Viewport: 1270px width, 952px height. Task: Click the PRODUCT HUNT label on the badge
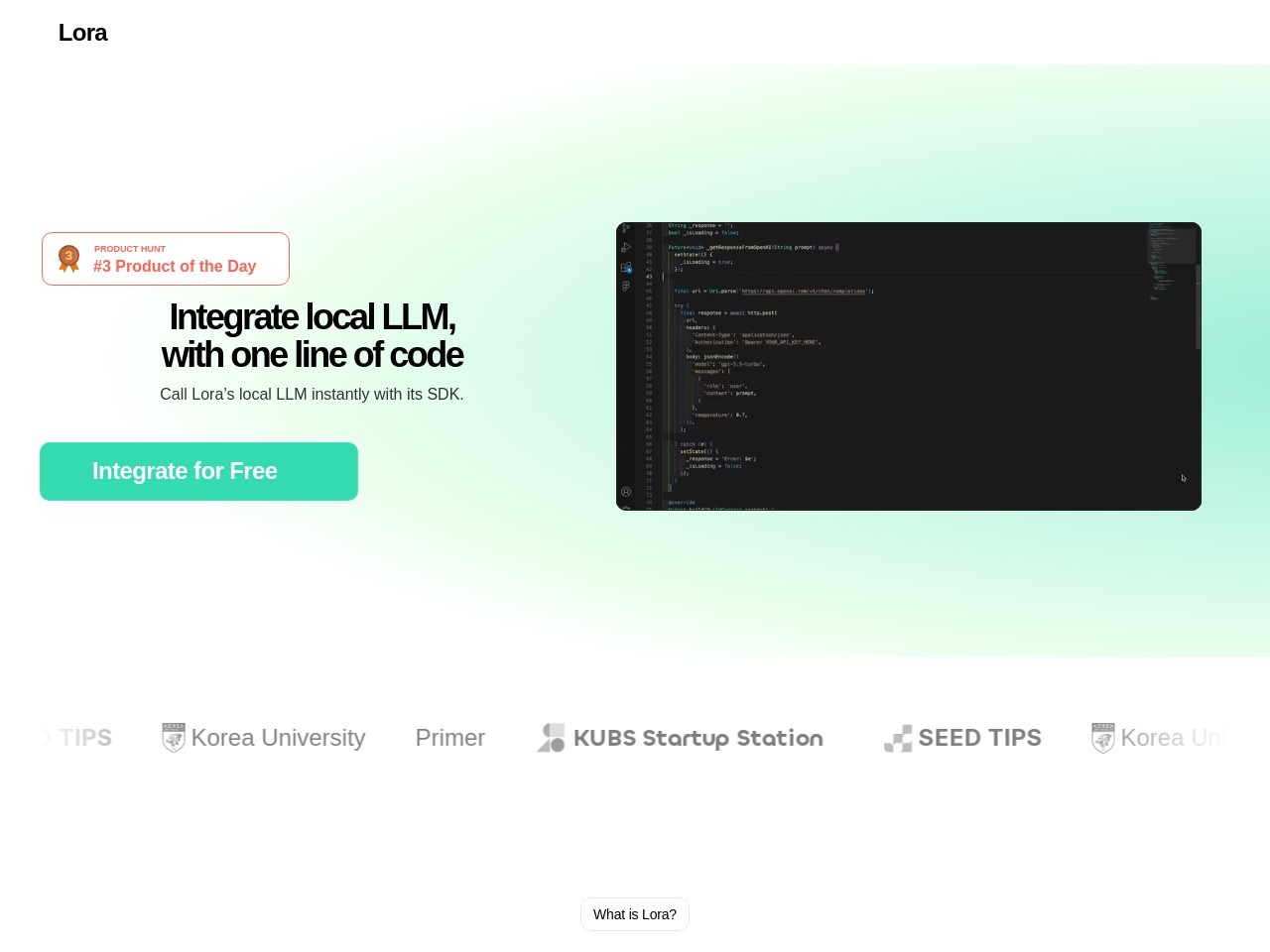point(130,249)
